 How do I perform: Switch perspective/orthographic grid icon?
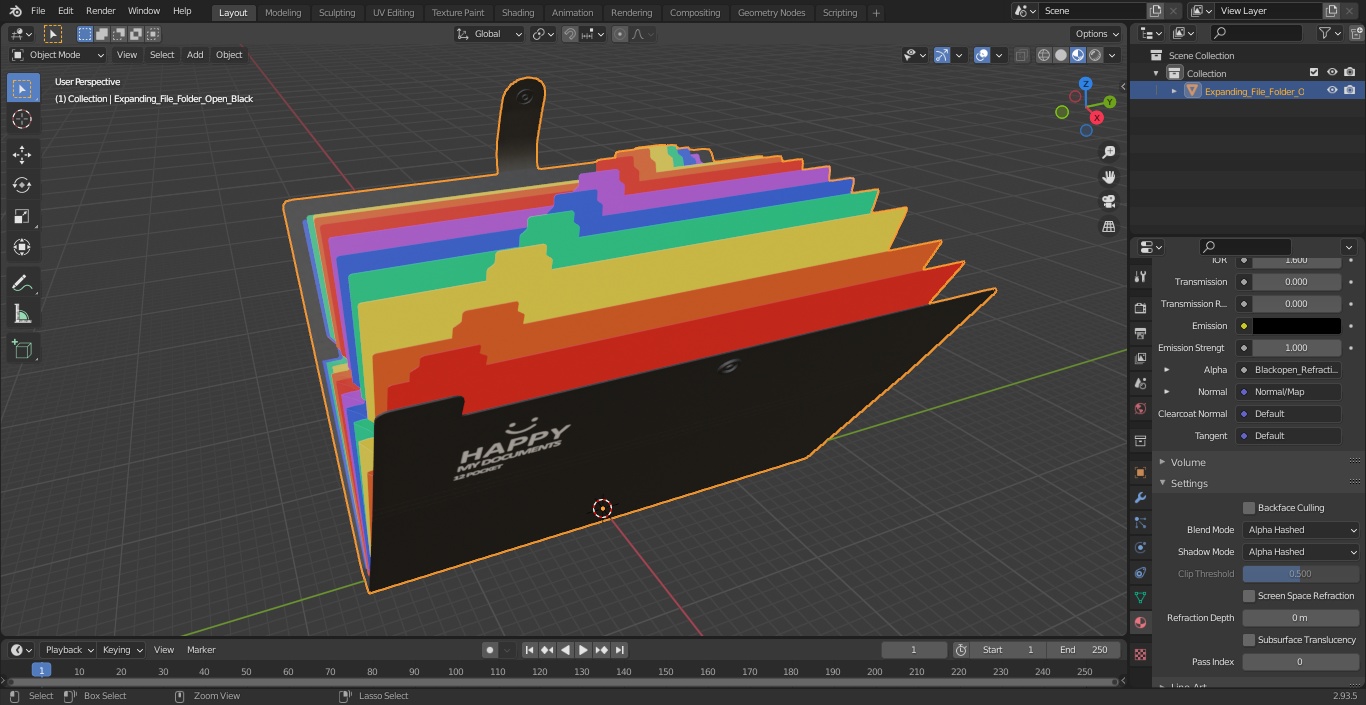[1109, 226]
